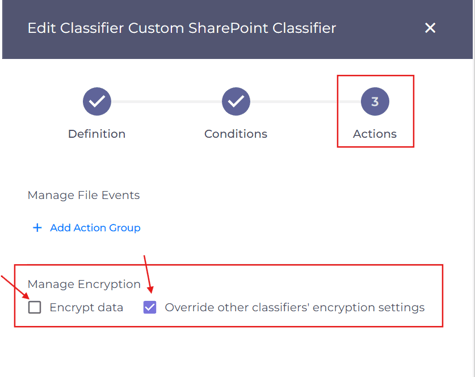This screenshot has width=475, height=377.
Task: Click the Definition step checkmark circle
Action: coord(97,101)
